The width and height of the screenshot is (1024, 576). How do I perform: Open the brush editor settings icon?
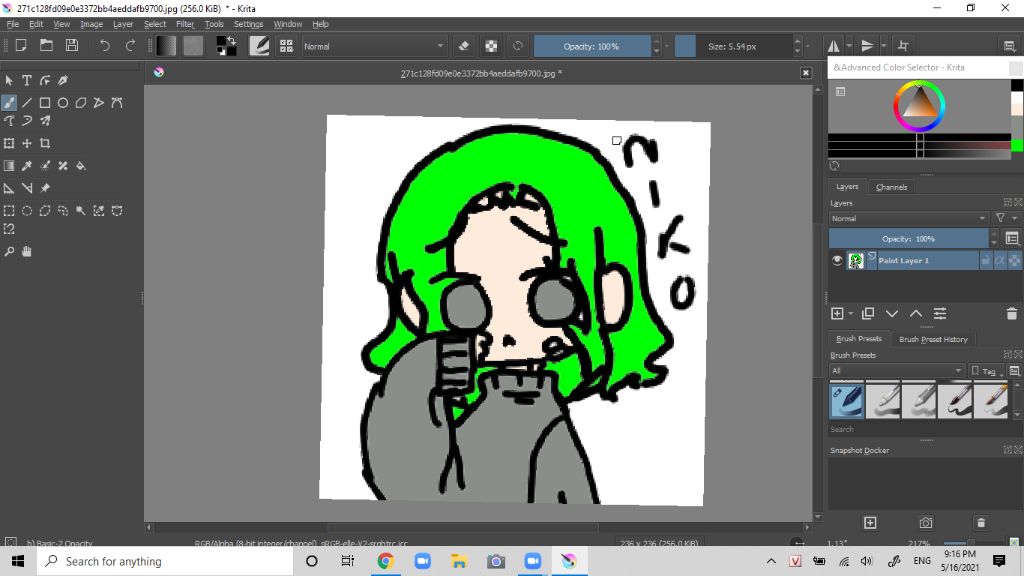point(259,46)
